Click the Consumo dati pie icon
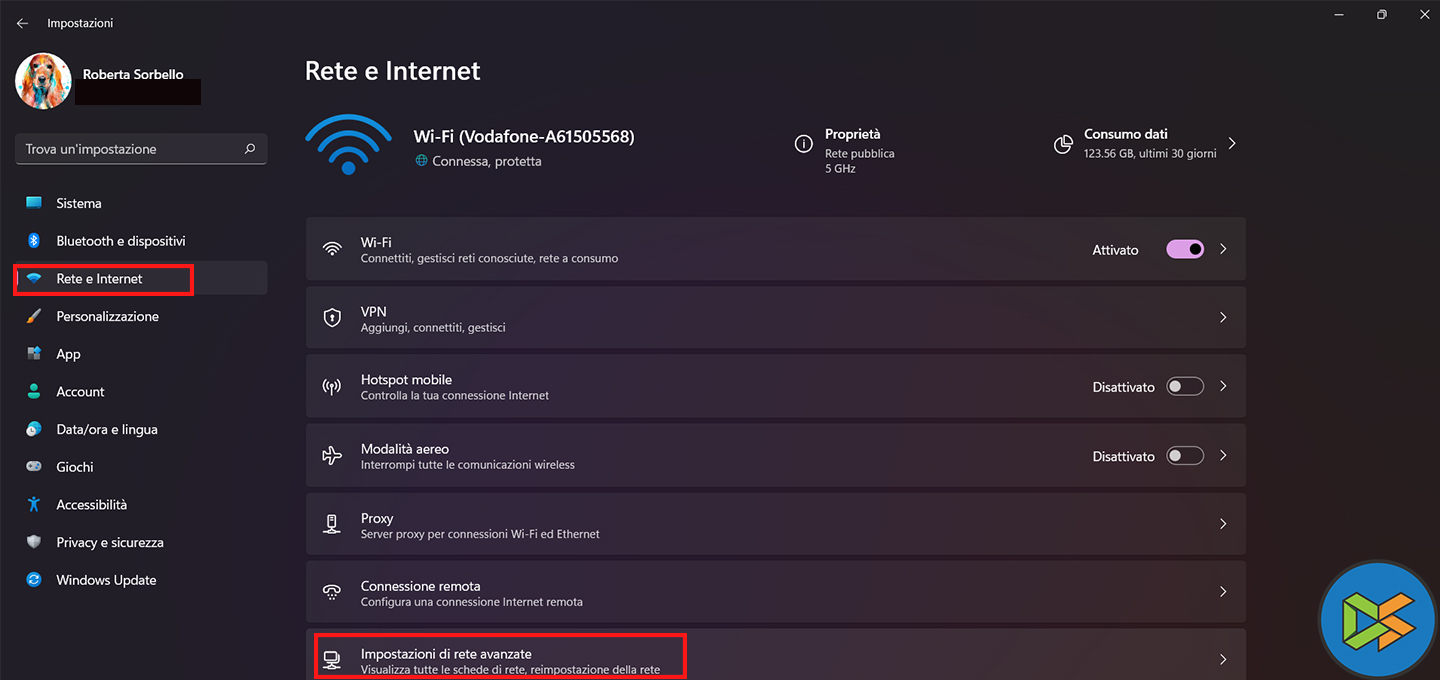 pyautogui.click(x=1063, y=144)
